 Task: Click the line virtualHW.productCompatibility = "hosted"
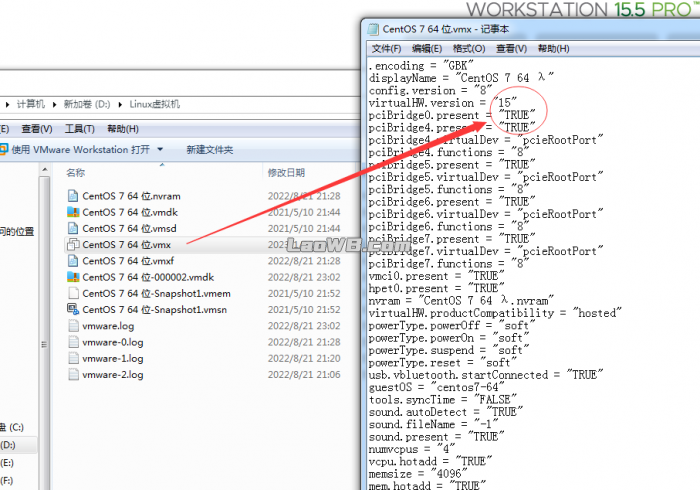[x=495, y=313]
